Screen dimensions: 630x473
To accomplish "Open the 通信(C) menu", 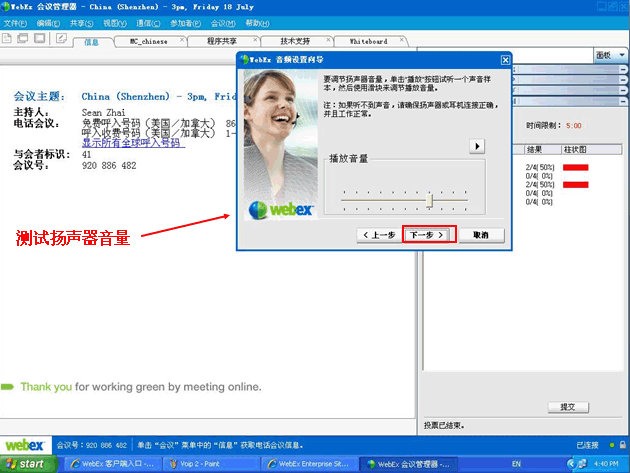I will [148, 23].
